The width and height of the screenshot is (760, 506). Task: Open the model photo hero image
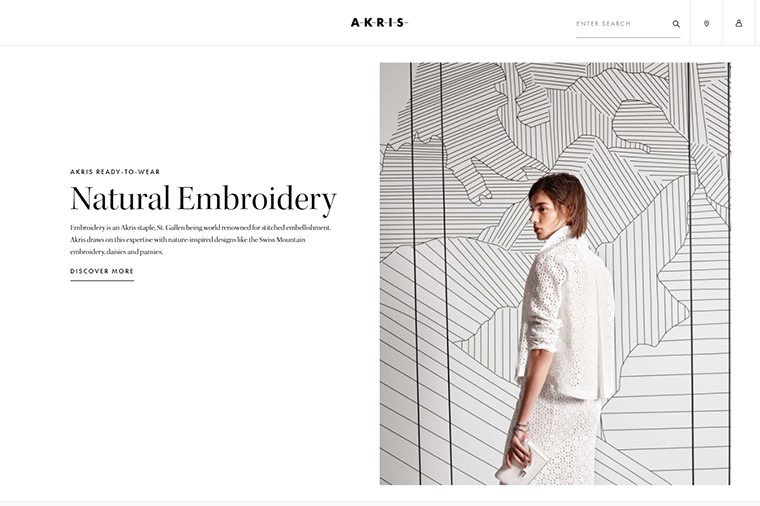[555, 273]
